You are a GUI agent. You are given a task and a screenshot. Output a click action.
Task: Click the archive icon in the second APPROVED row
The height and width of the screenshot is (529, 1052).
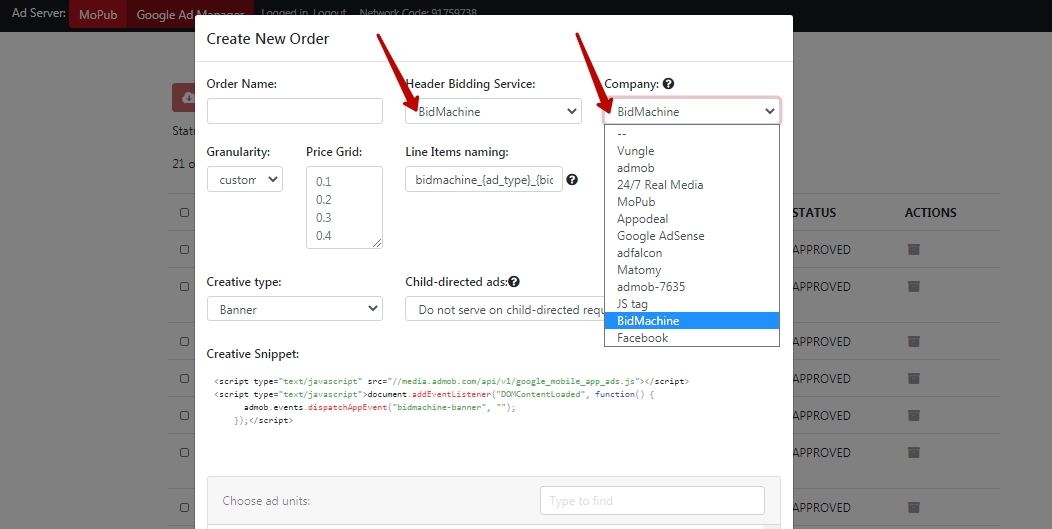[913, 286]
